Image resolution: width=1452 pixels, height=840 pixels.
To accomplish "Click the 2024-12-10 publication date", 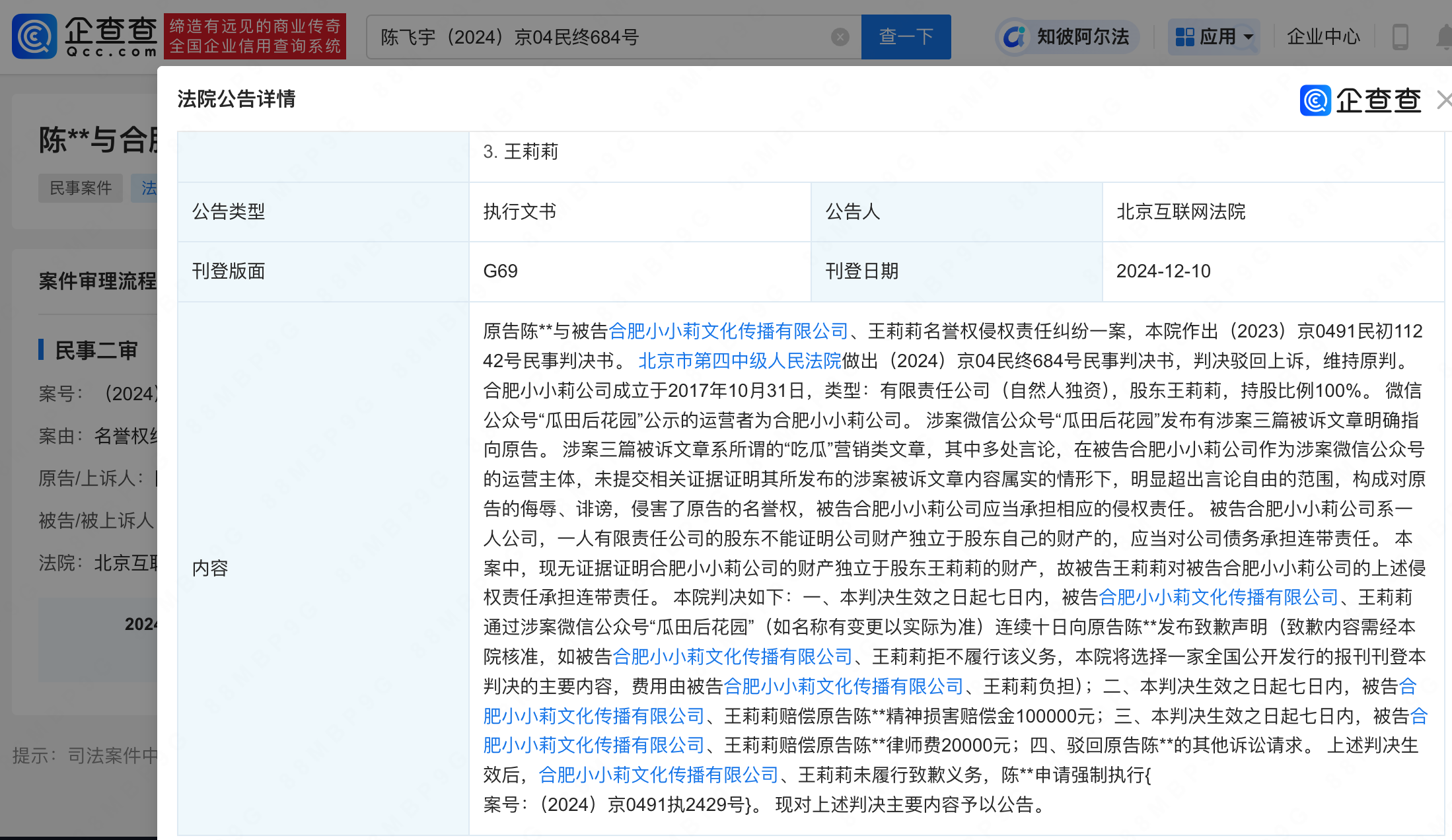I will click(1163, 271).
